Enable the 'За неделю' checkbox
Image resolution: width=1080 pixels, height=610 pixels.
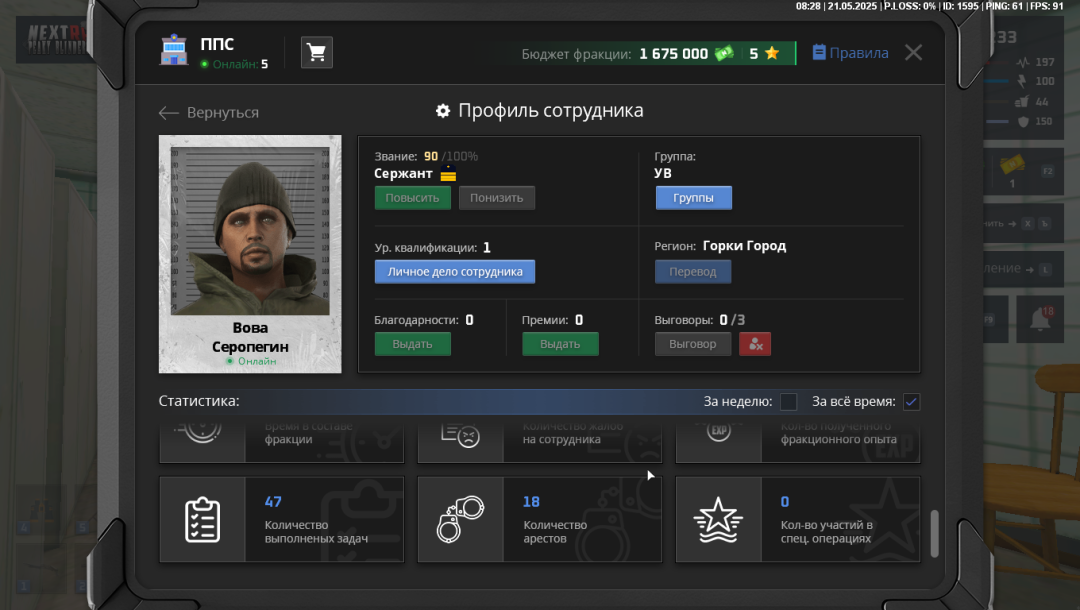click(x=788, y=402)
